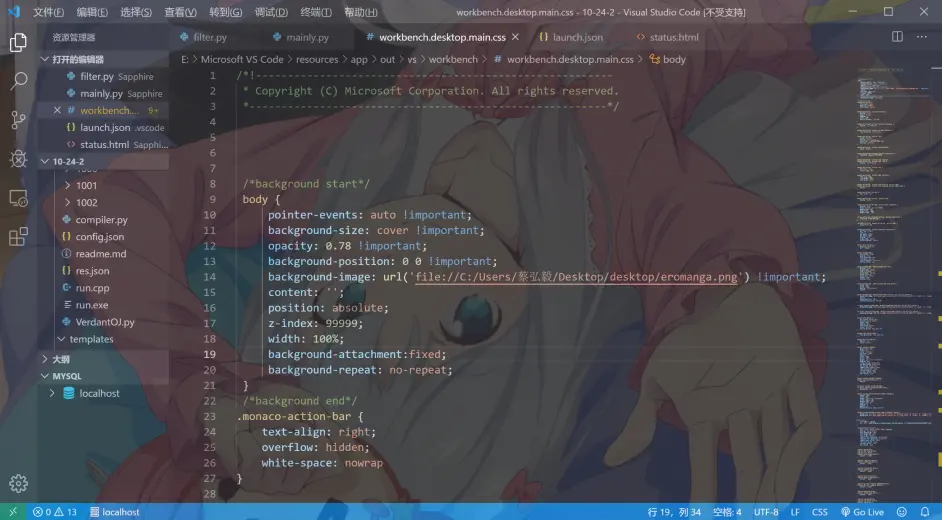Open the Explorer view in activity bar
The image size is (942, 520).
tap(18, 42)
